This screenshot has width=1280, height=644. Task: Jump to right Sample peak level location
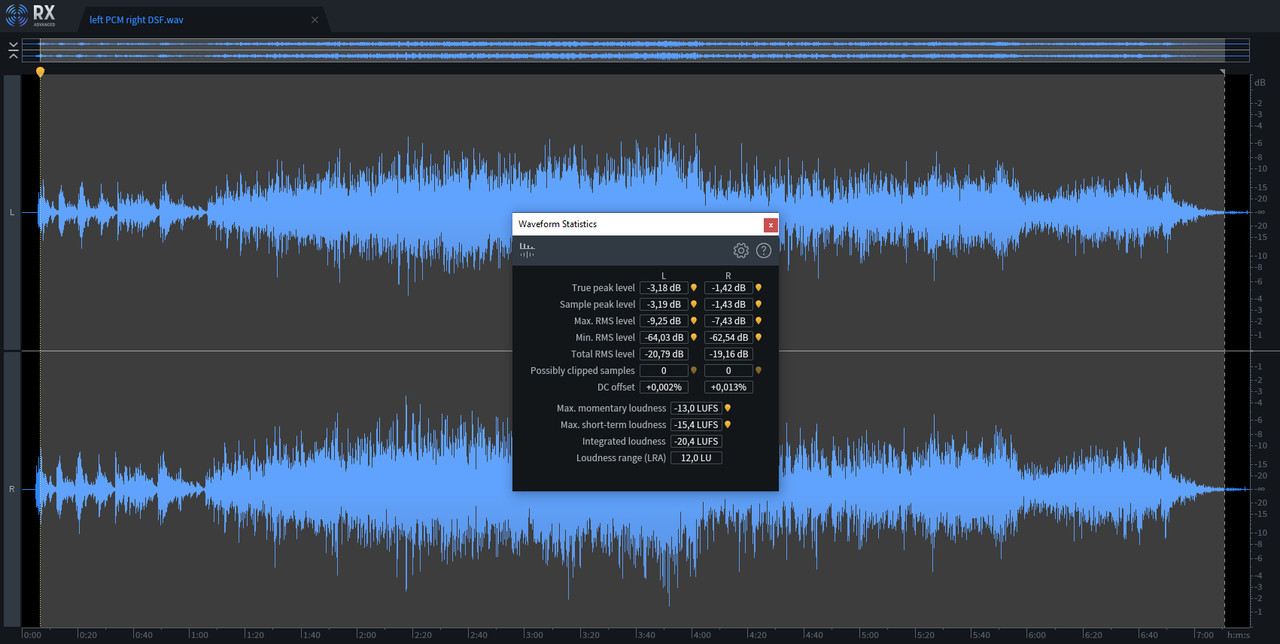pyautogui.click(x=759, y=304)
